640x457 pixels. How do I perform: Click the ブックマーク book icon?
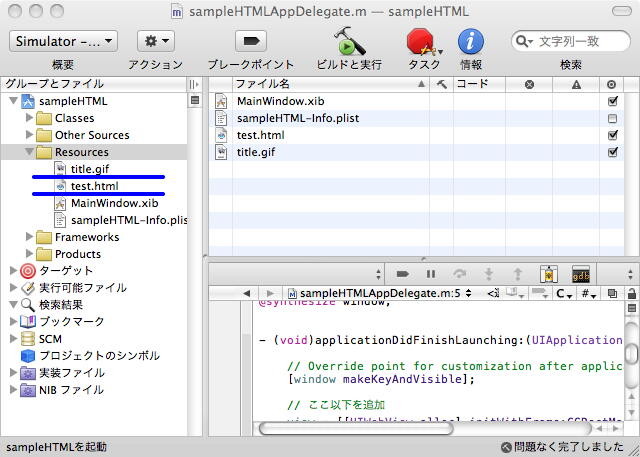click(28, 322)
